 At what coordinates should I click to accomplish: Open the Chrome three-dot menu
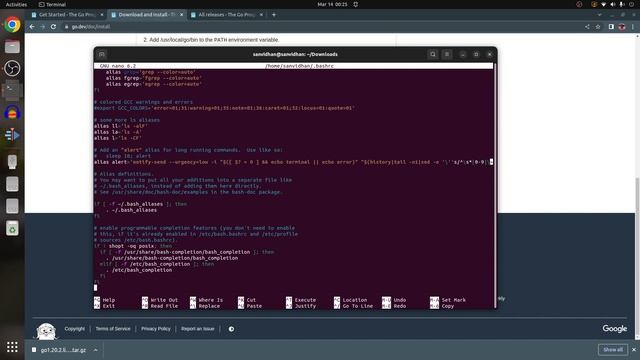[633, 27]
